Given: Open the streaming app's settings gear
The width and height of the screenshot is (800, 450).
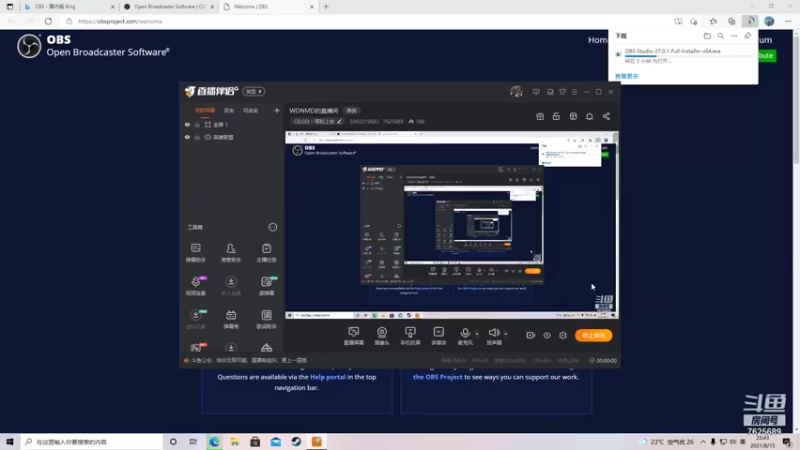Looking at the screenshot, I should (563, 335).
